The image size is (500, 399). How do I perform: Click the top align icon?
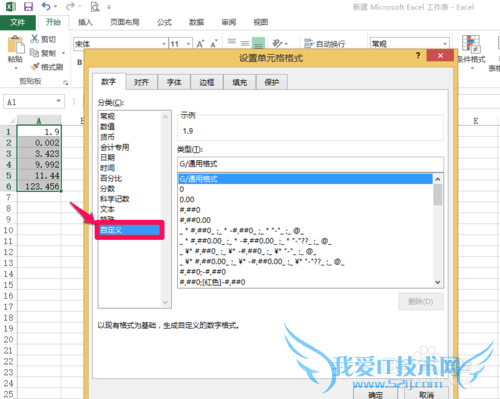[x=231, y=42]
